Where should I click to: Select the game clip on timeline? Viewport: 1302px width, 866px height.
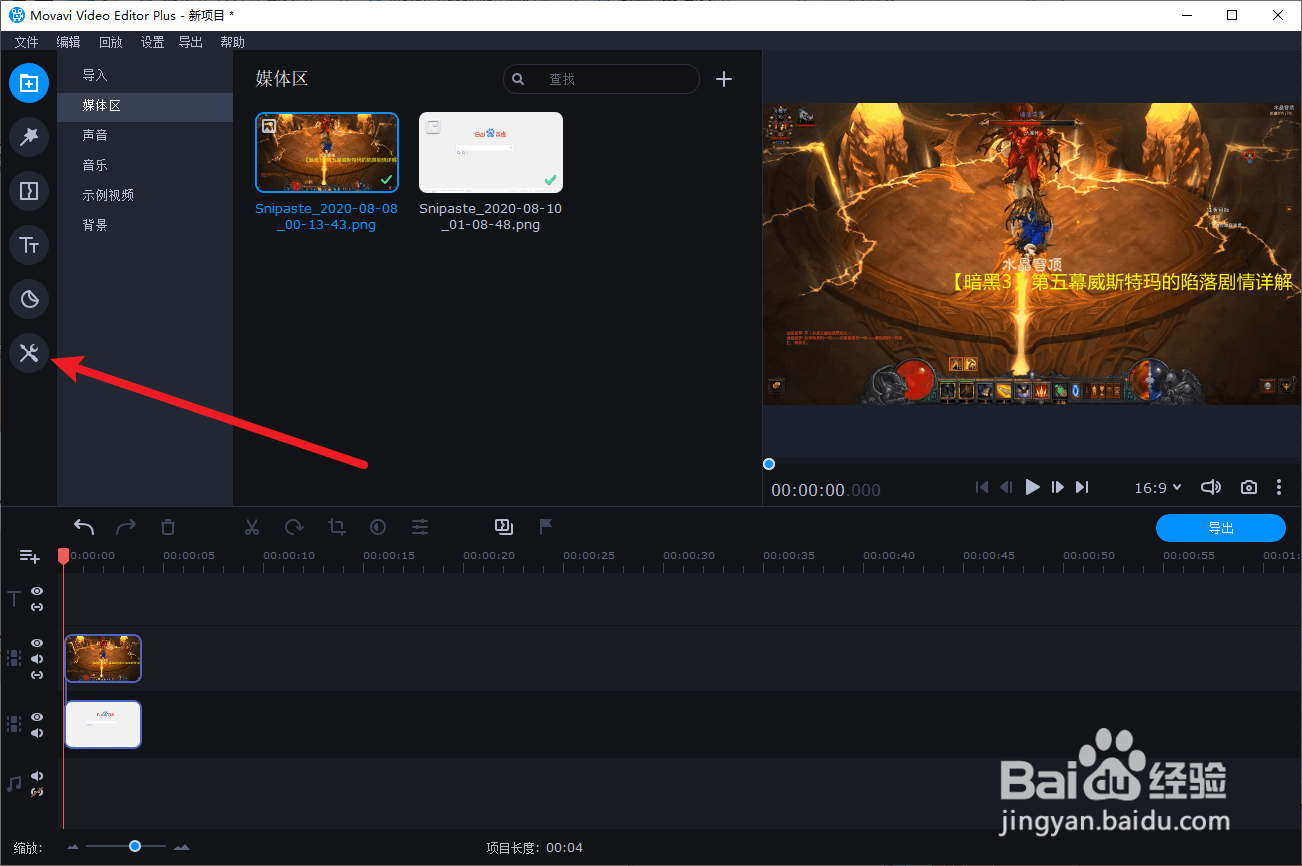[x=103, y=659]
